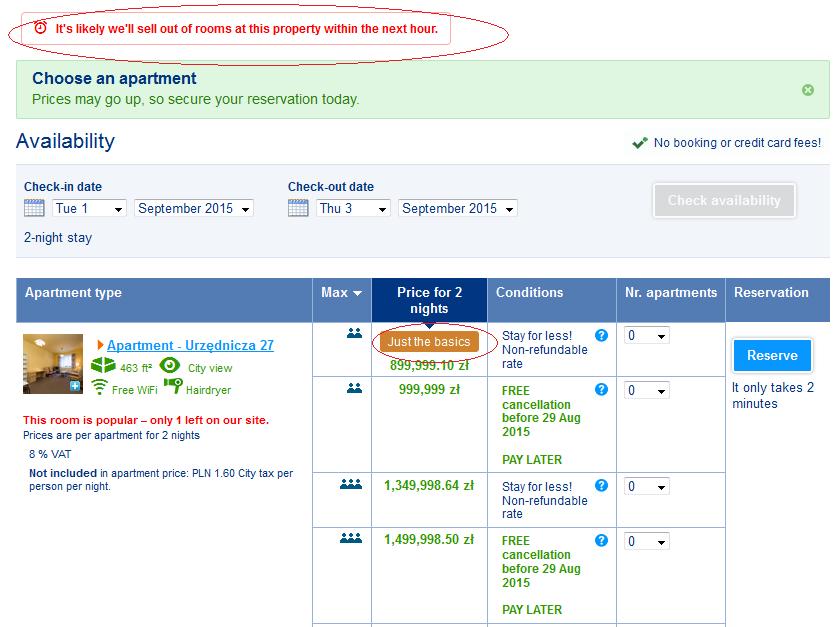Viewport: 839px width, 627px height.
Task: Click the 463 ft² room size icon
Action: tap(103, 365)
